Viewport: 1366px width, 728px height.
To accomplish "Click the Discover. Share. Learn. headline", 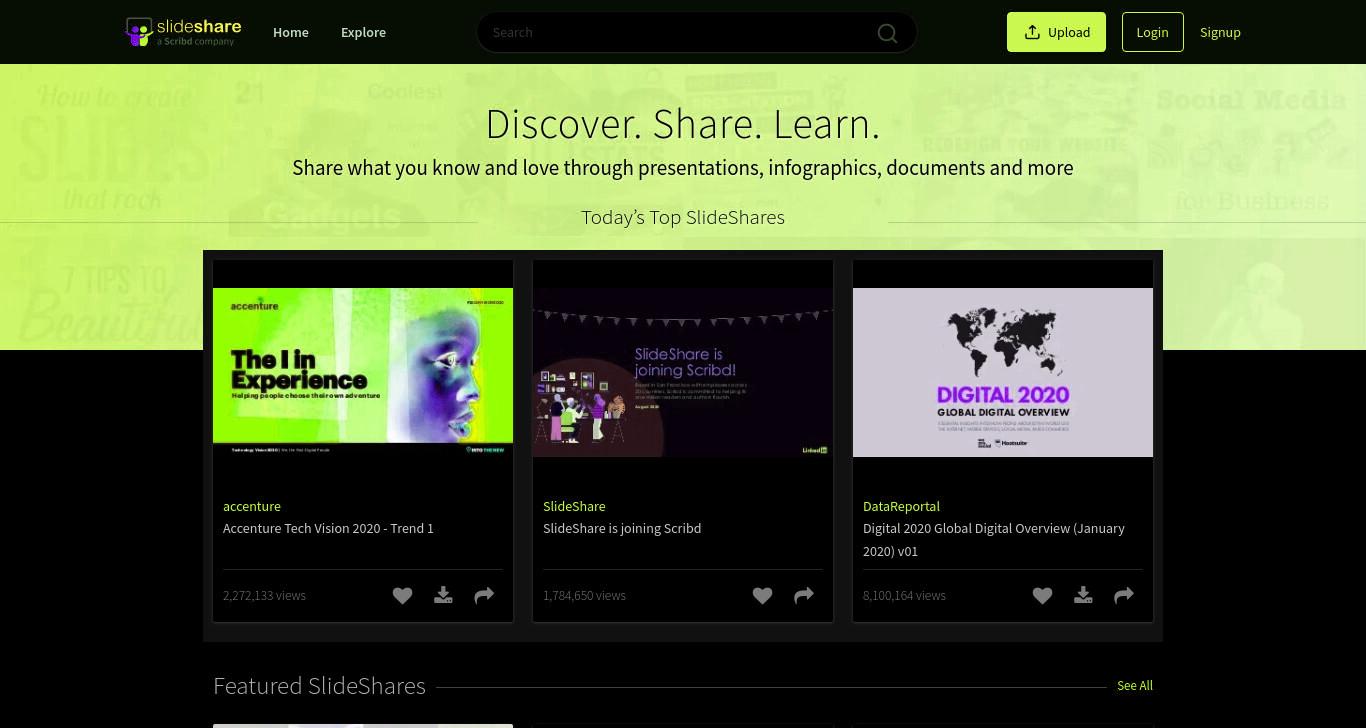I will (x=683, y=124).
